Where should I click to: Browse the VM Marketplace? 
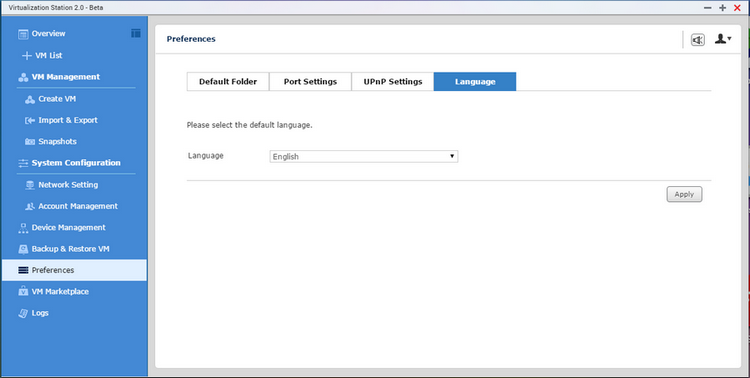tap(60, 291)
